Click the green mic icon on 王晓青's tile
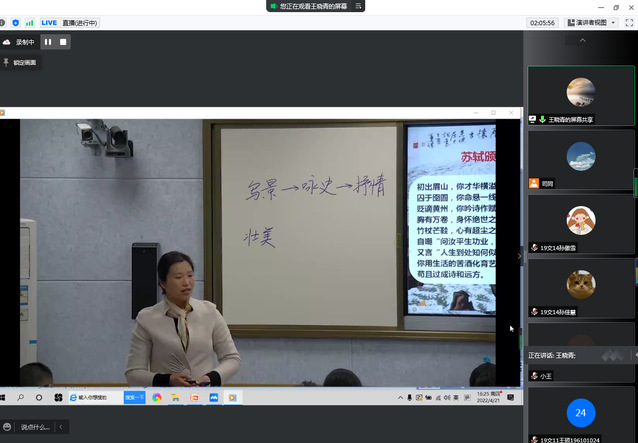638x443 pixels. click(x=542, y=119)
